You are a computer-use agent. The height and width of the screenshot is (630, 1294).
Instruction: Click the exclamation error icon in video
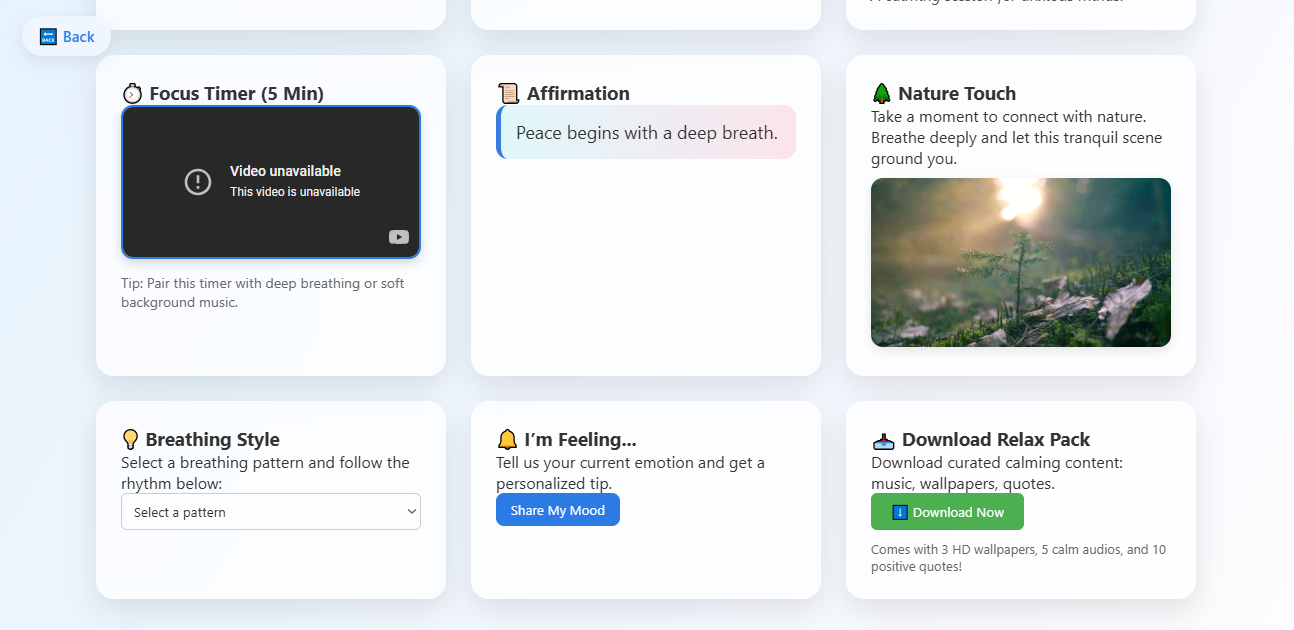(x=198, y=181)
